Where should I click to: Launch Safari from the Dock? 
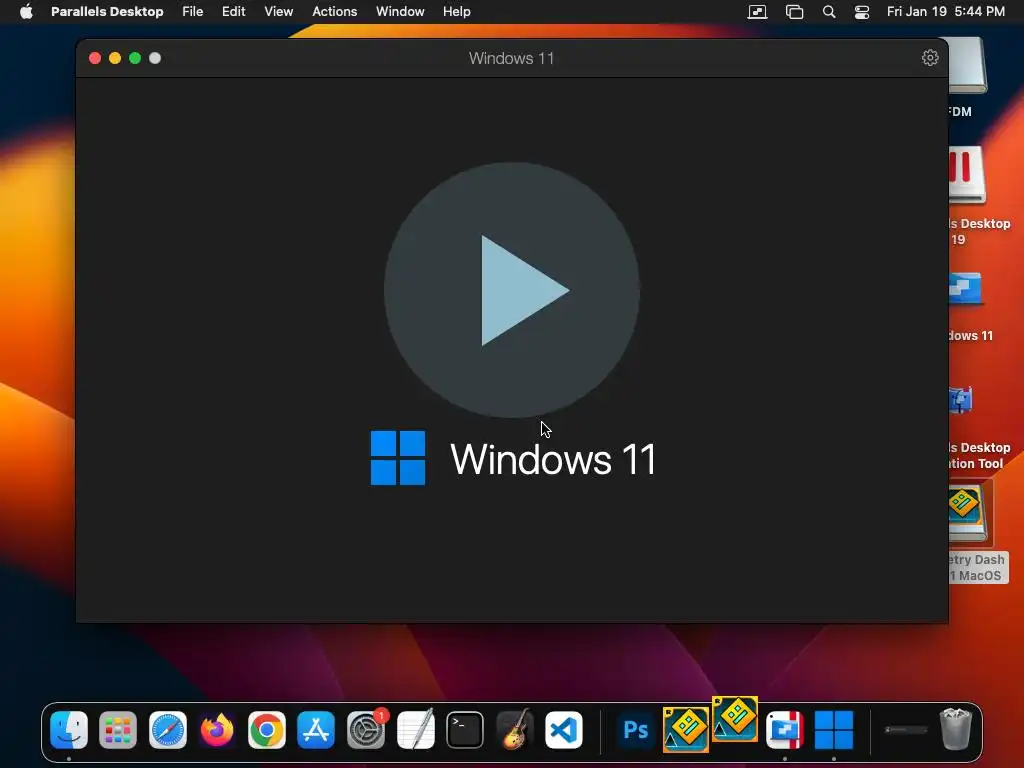click(x=168, y=729)
